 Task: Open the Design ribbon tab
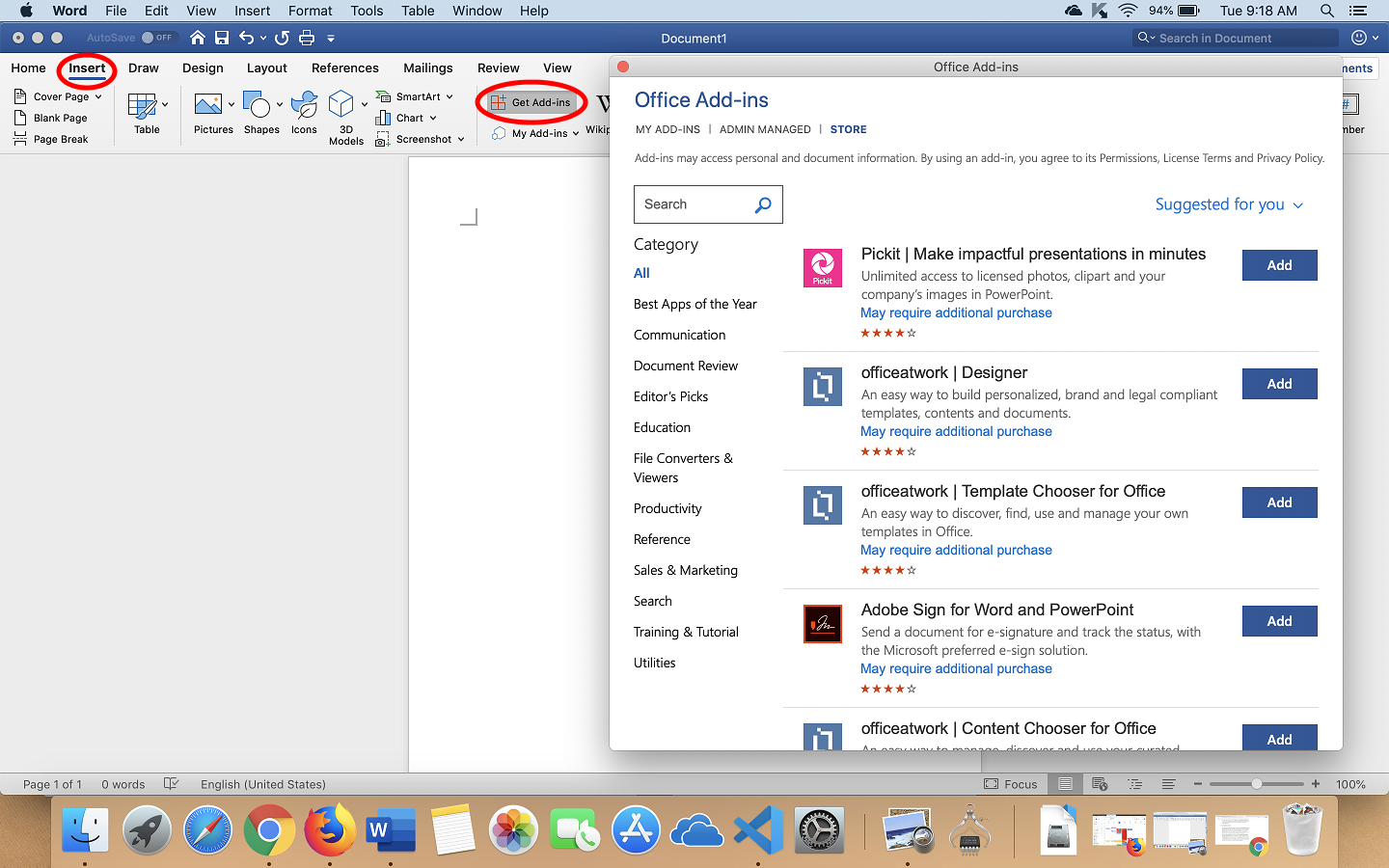click(x=203, y=68)
